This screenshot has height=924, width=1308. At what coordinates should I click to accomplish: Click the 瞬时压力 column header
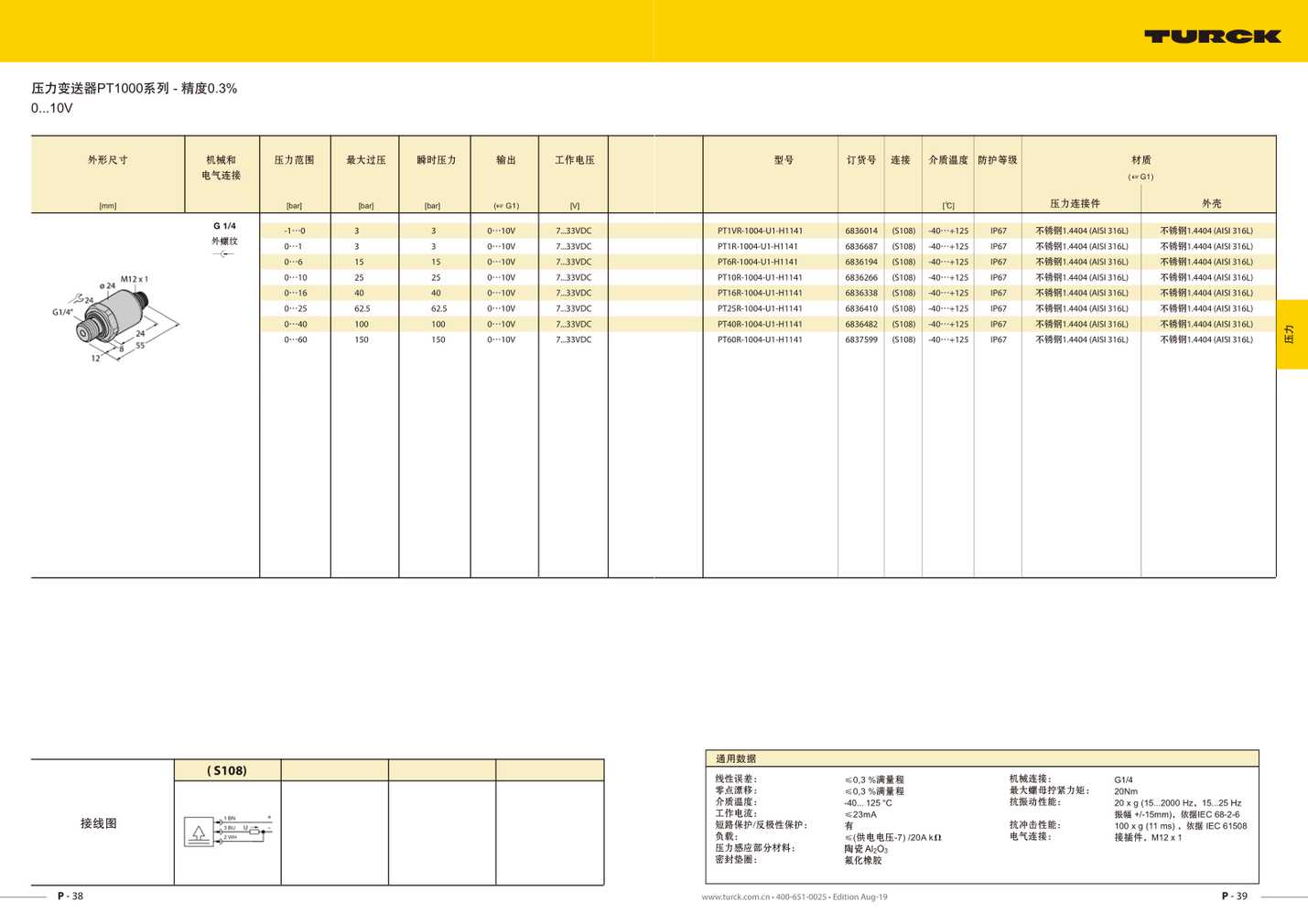(437, 160)
